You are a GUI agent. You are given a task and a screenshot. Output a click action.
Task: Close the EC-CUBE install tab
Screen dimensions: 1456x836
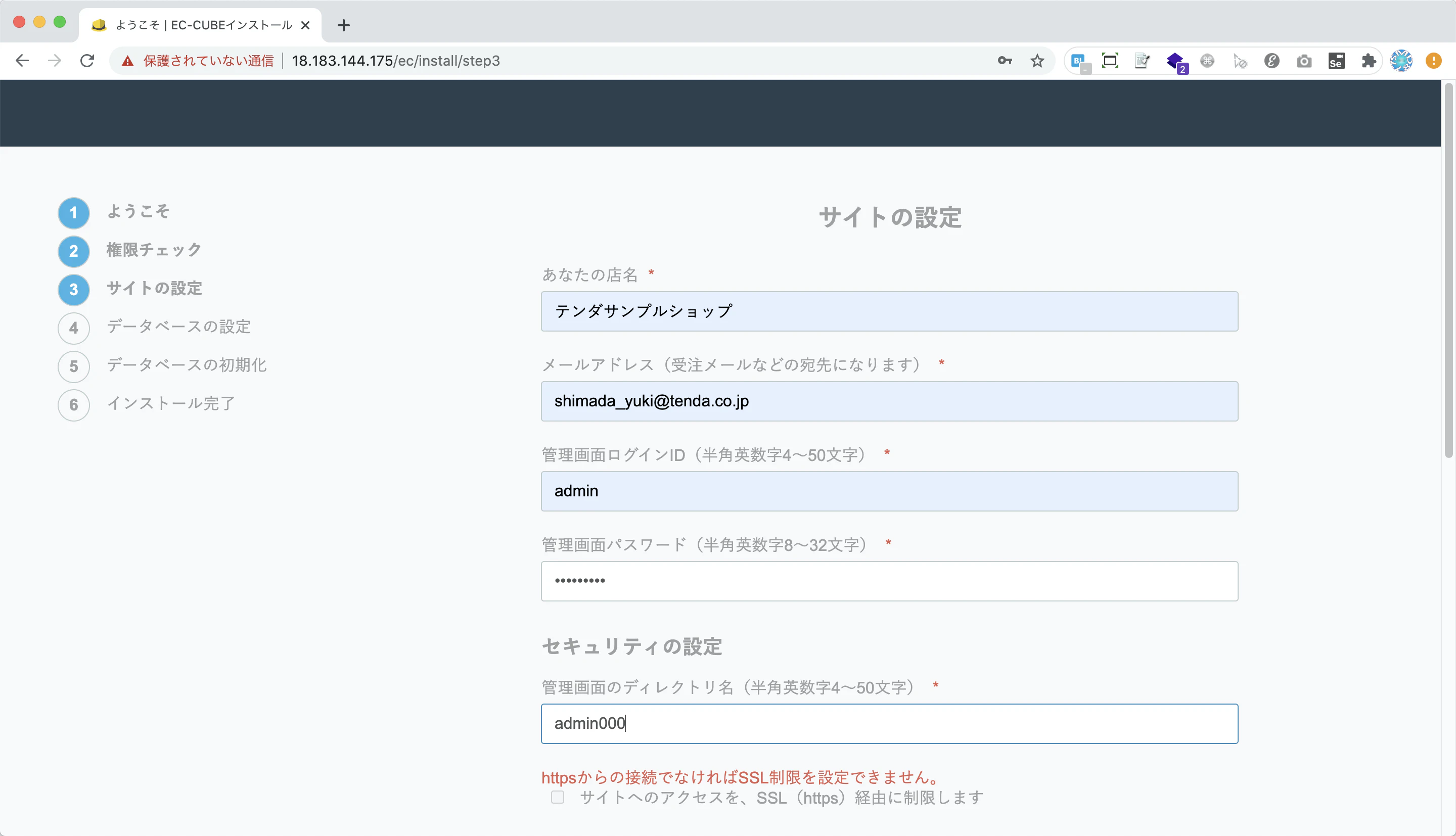[305, 25]
